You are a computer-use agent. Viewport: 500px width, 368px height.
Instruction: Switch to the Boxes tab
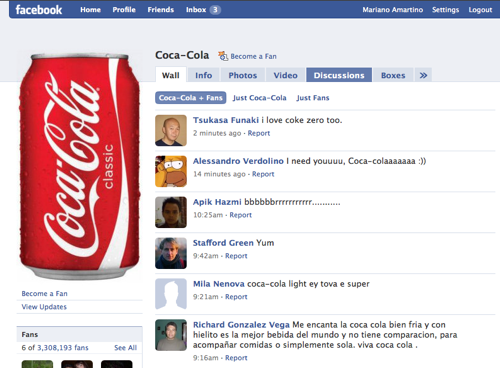(x=393, y=75)
